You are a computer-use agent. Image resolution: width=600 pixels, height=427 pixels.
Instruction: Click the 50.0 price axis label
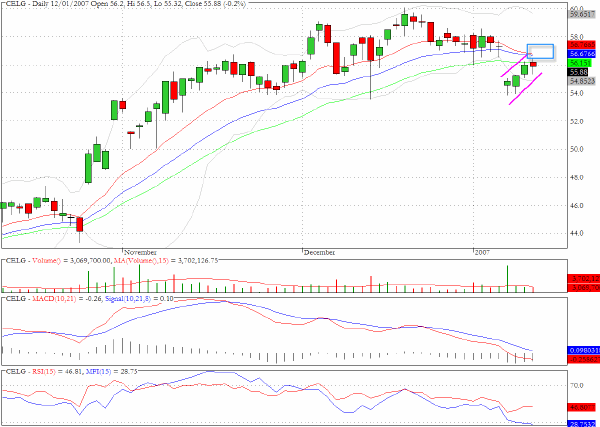coord(576,149)
